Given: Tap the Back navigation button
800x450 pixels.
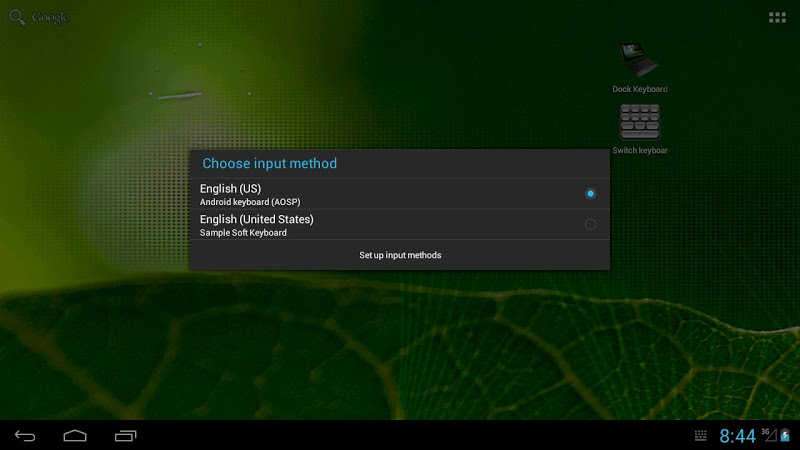Looking at the screenshot, I should click(25, 436).
